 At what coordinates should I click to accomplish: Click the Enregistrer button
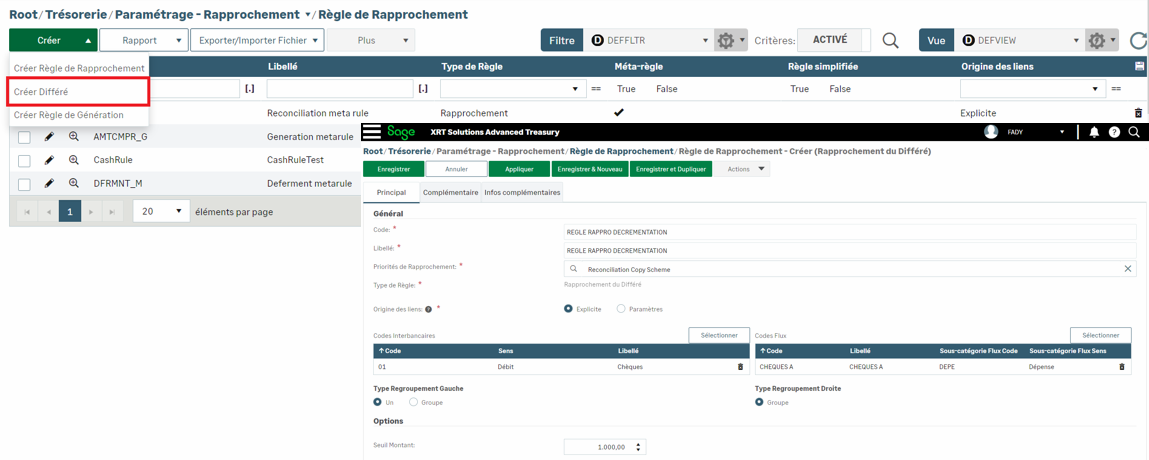pos(393,169)
